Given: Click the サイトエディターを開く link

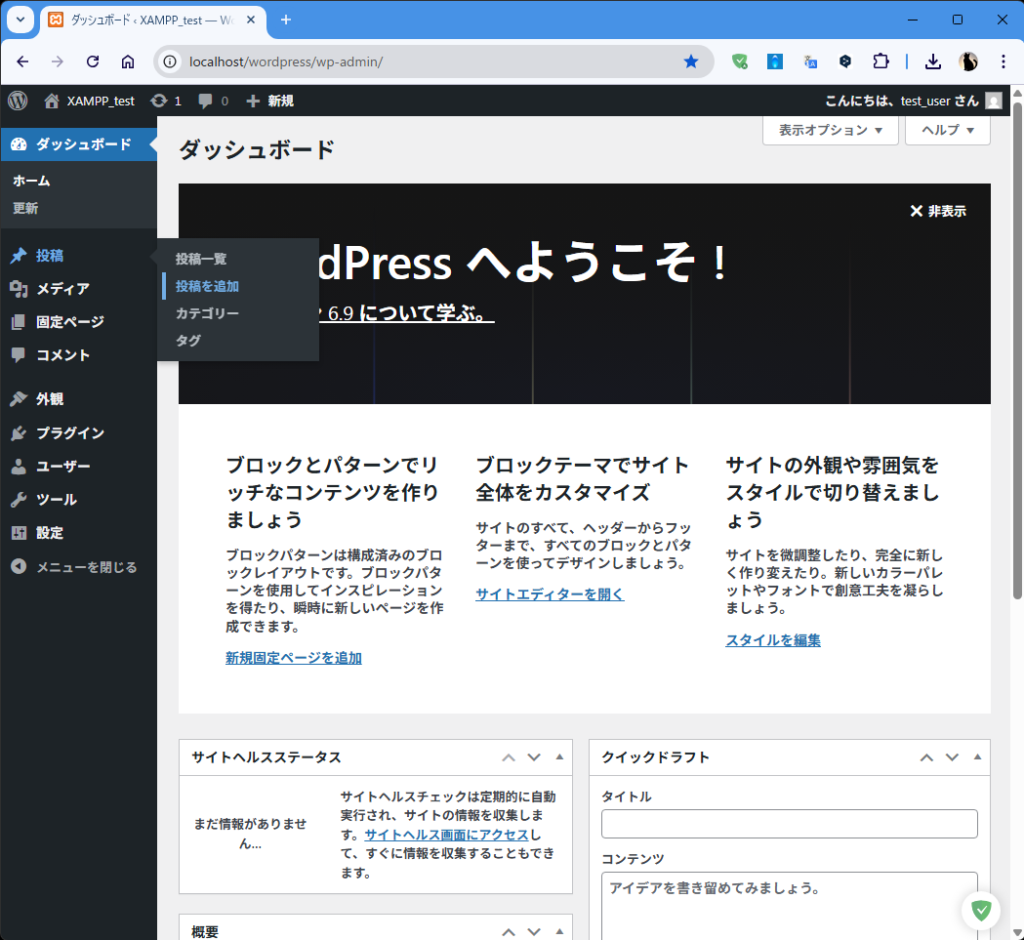Looking at the screenshot, I should pos(549,594).
